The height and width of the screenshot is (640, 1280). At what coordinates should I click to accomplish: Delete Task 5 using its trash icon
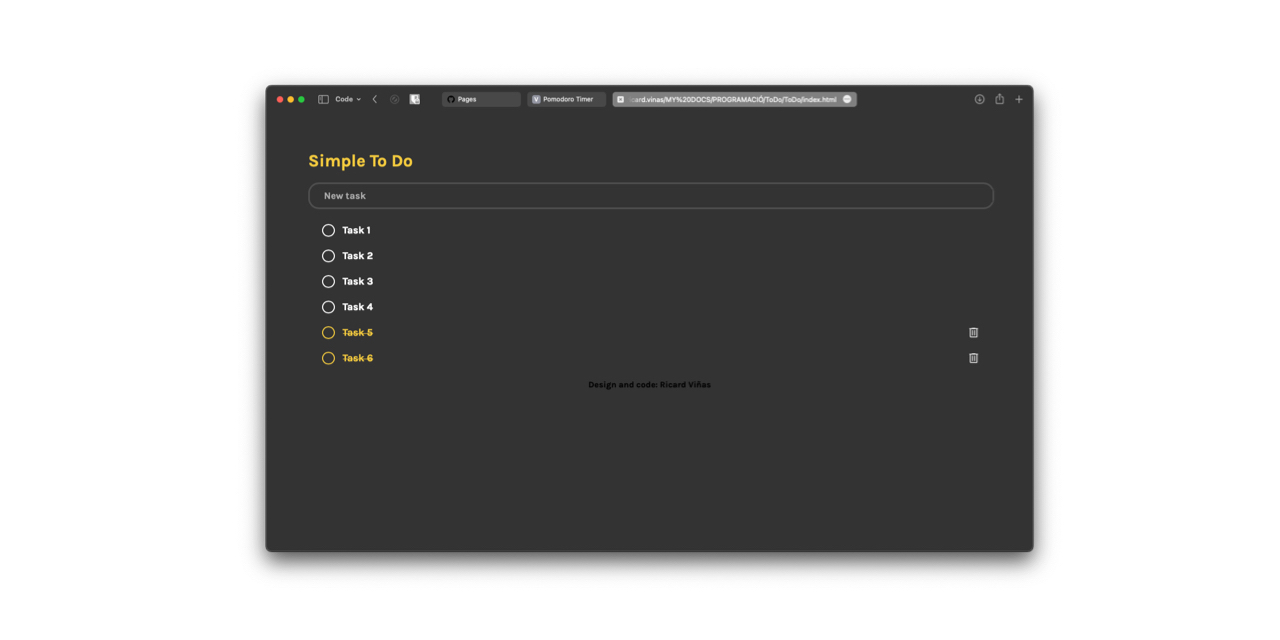tap(973, 332)
